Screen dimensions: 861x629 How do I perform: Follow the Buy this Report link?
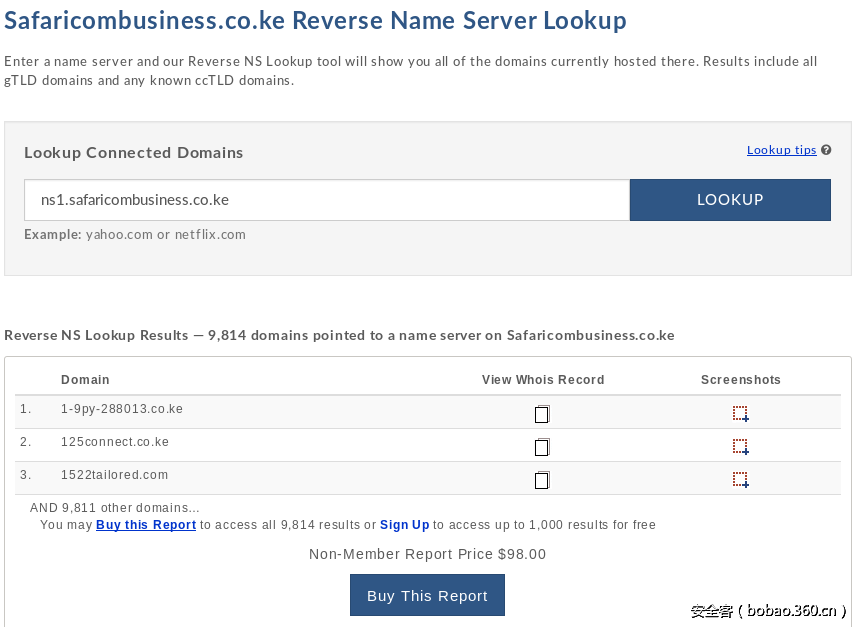[146, 525]
